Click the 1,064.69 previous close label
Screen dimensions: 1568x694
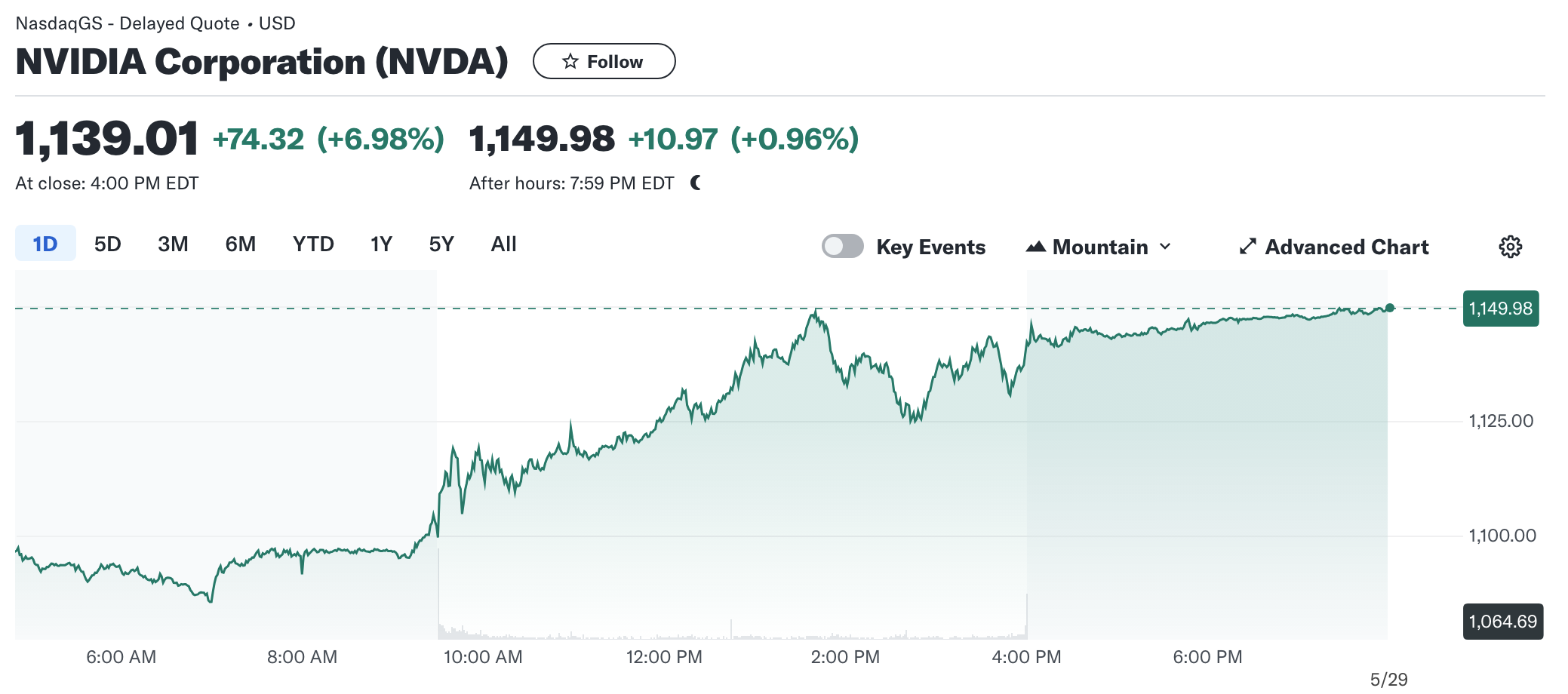[1502, 622]
